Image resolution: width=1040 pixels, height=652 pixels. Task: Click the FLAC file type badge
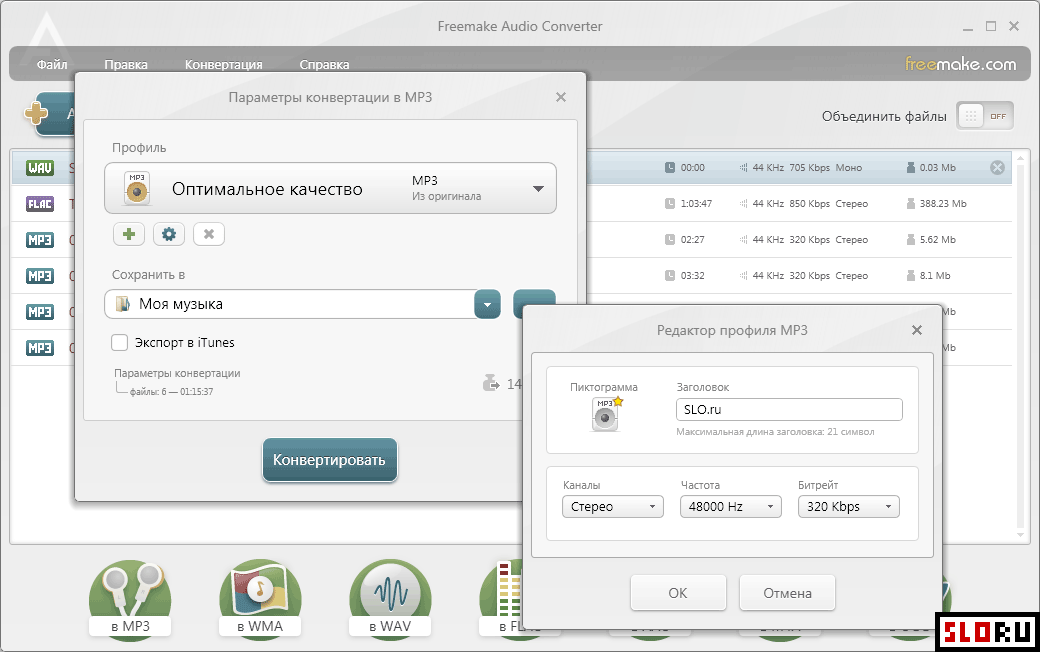(40, 204)
